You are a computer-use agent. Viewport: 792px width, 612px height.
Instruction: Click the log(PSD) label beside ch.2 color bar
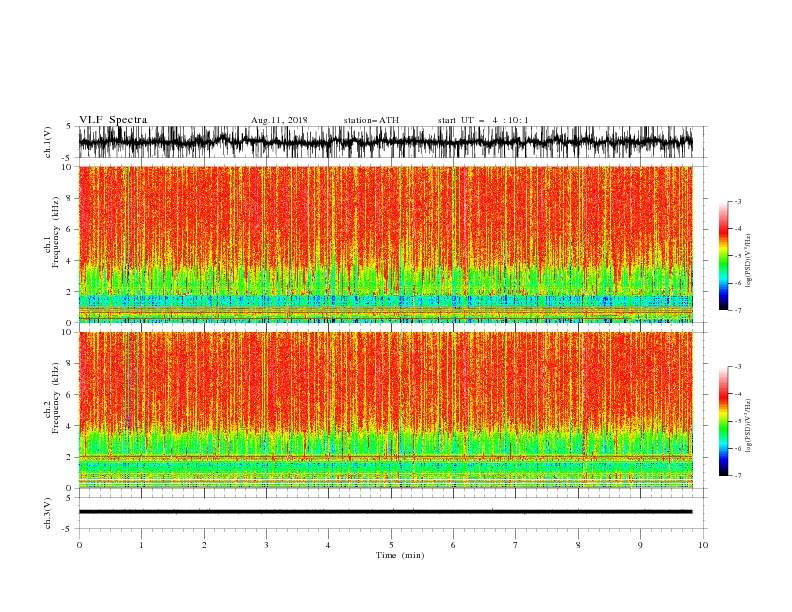coord(749,425)
